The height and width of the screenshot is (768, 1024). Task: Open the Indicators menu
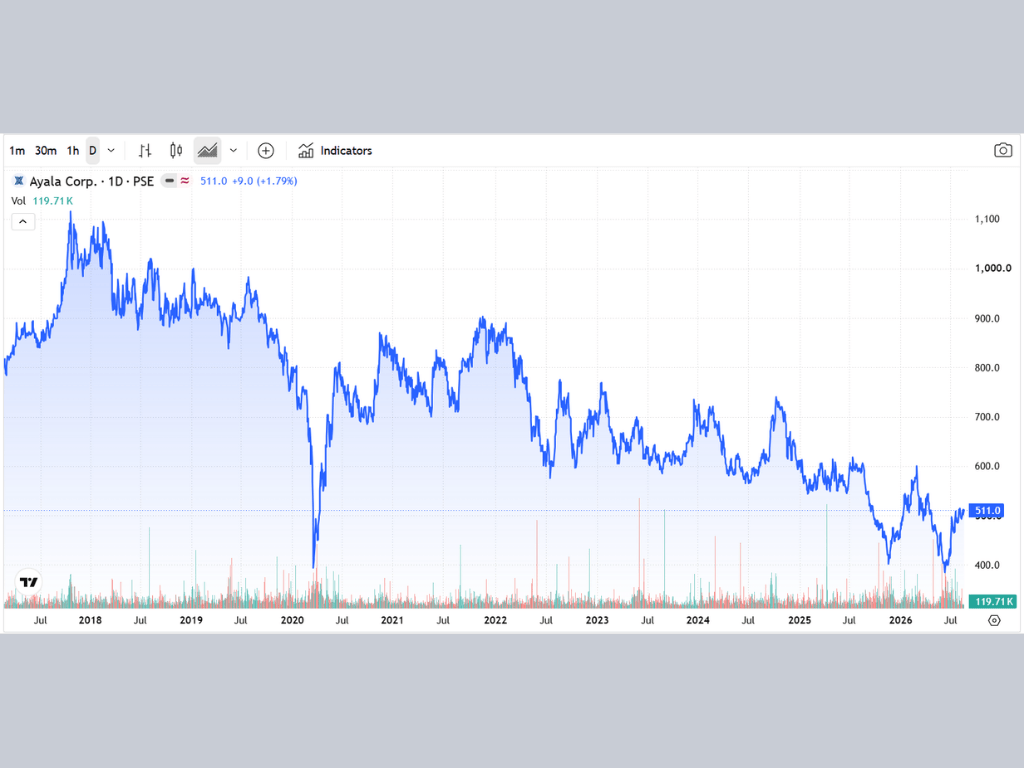click(335, 151)
